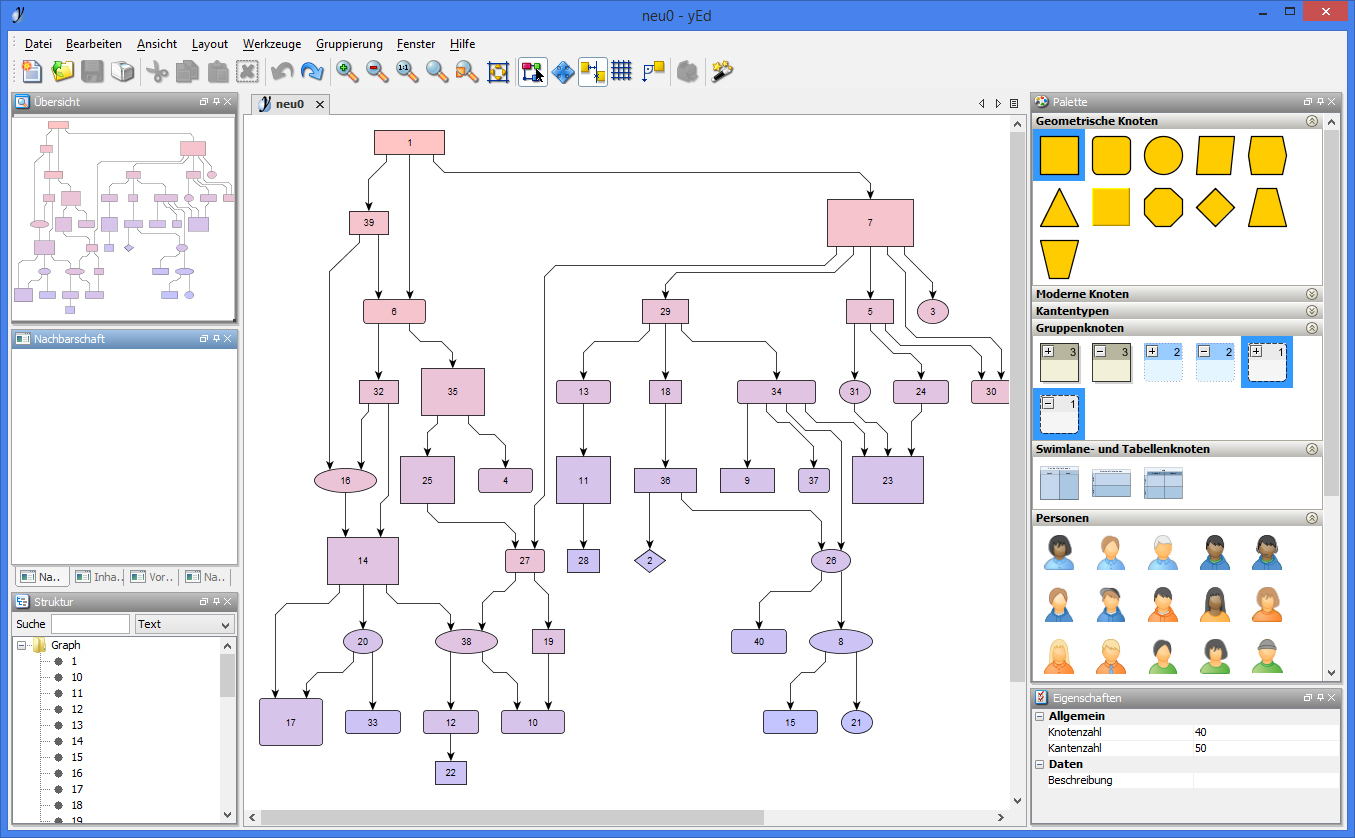Pick the rounded rectangle palette shape
This screenshot has height=838, width=1355.
(x=1111, y=156)
